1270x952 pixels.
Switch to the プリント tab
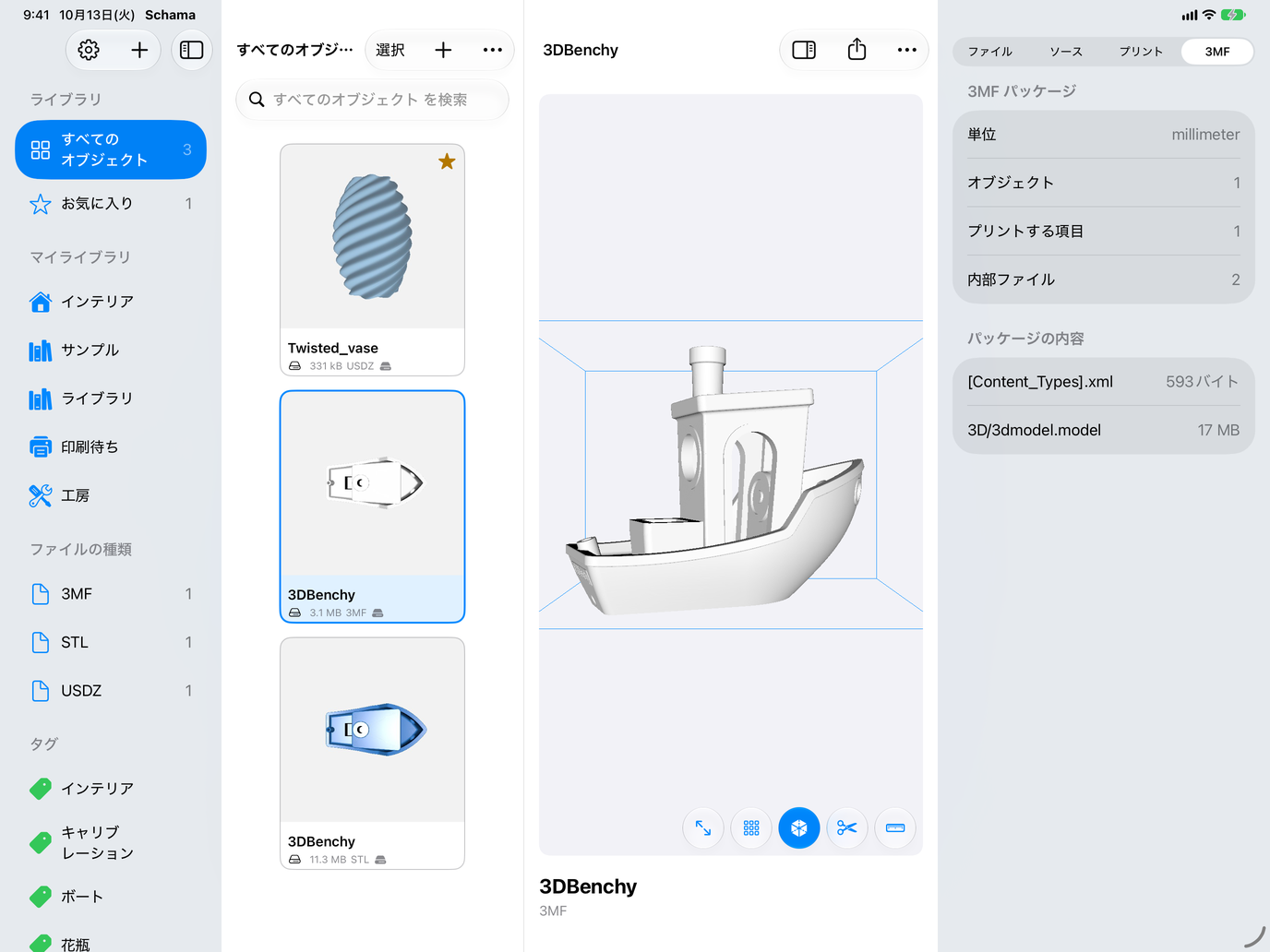(1142, 52)
